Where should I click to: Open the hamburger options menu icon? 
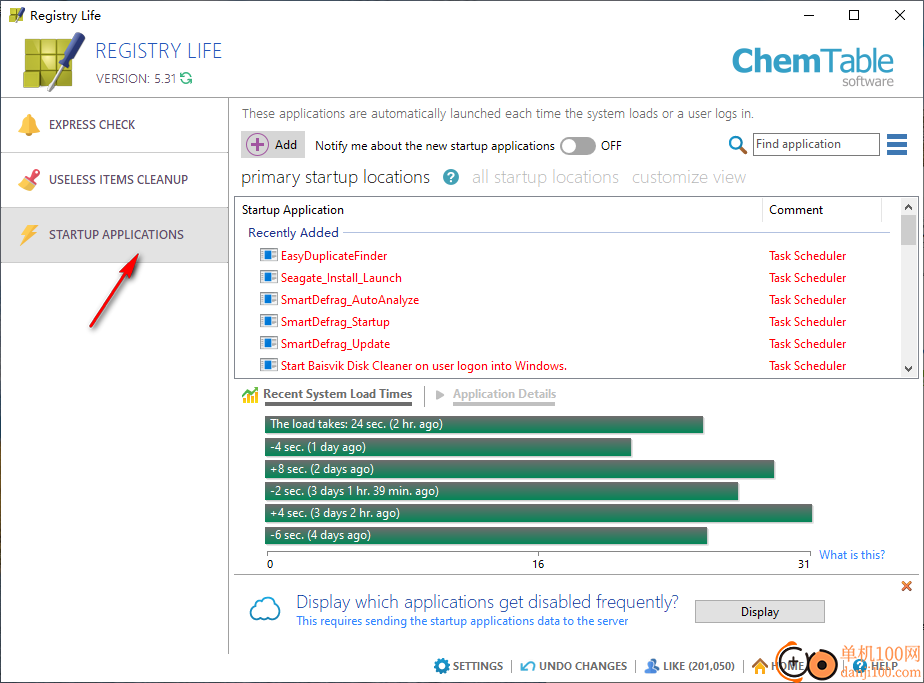[897, 144]
